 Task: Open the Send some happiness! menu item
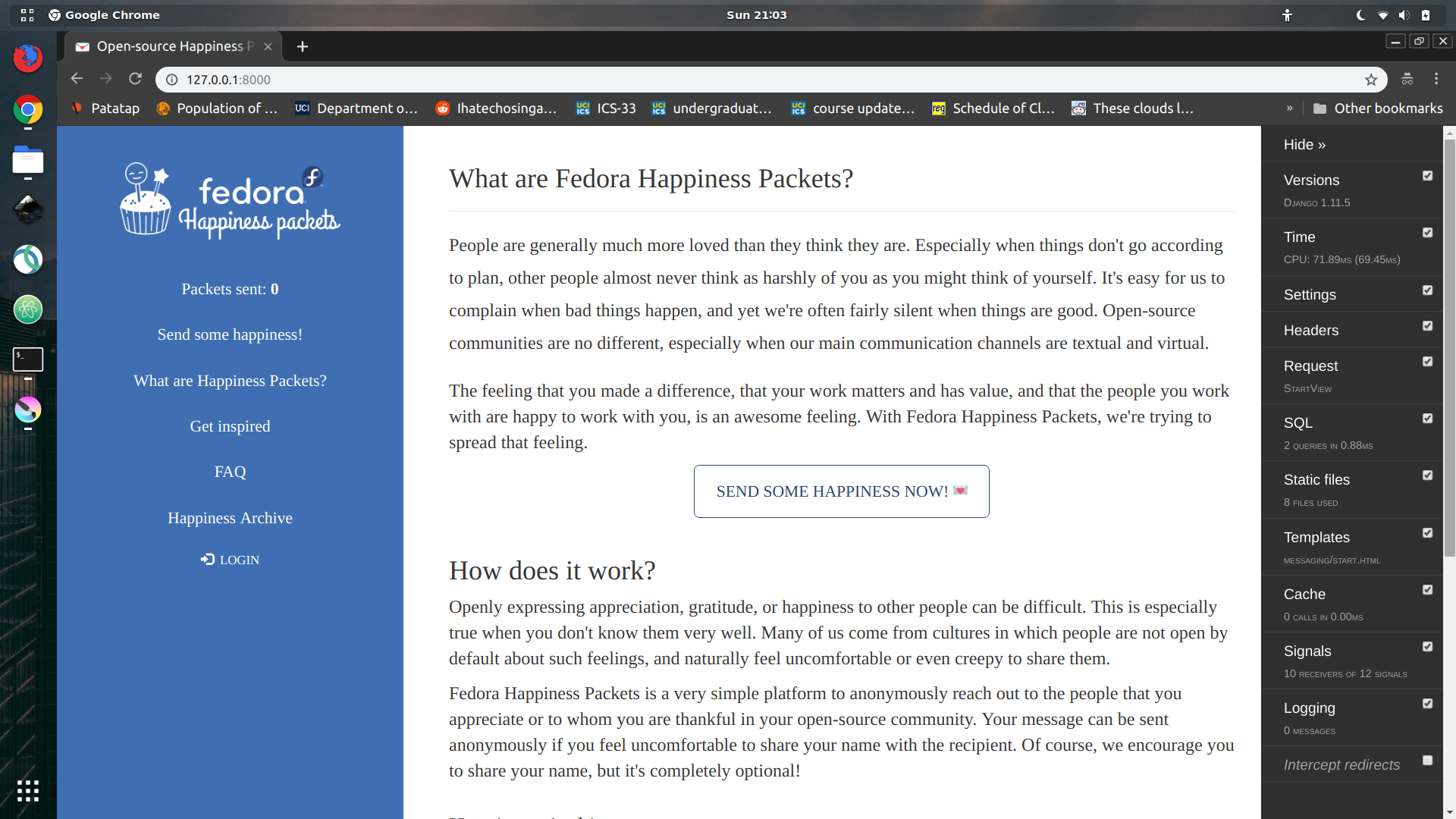coord(230,335)
